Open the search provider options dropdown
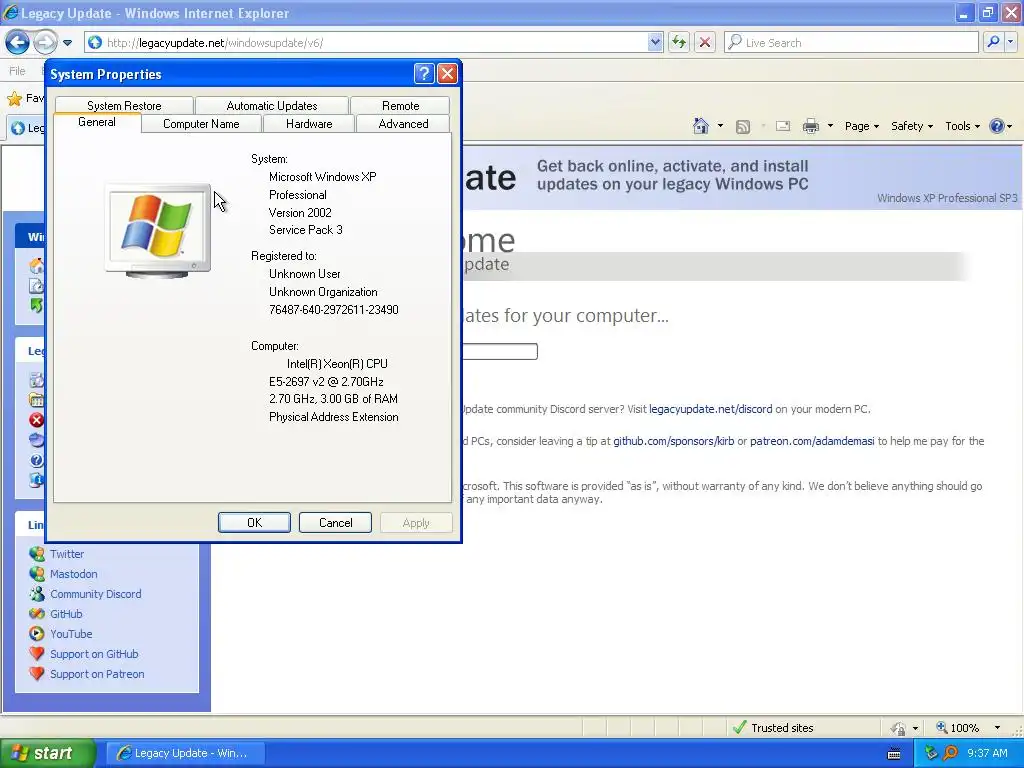 click(1011, 42)
